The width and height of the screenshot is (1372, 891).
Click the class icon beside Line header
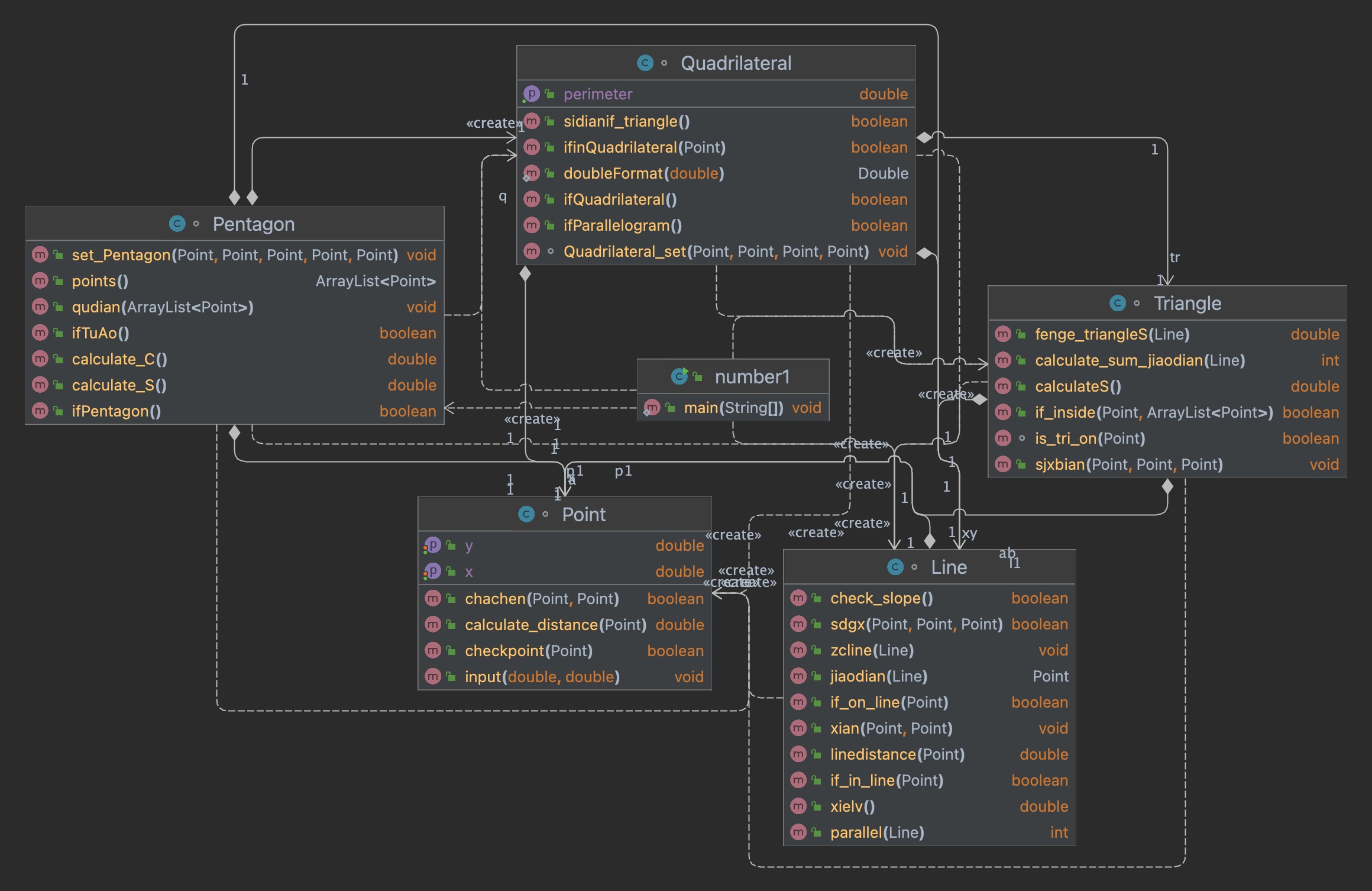[895, 567]
